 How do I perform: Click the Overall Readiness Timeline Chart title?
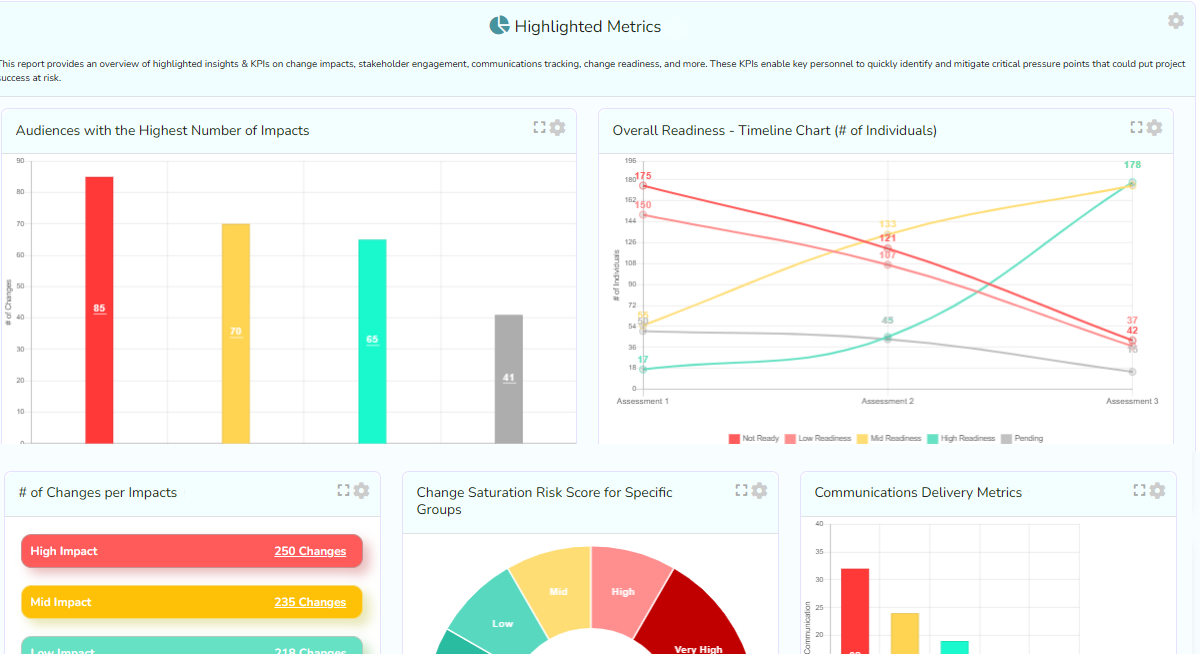click(774, 130)
